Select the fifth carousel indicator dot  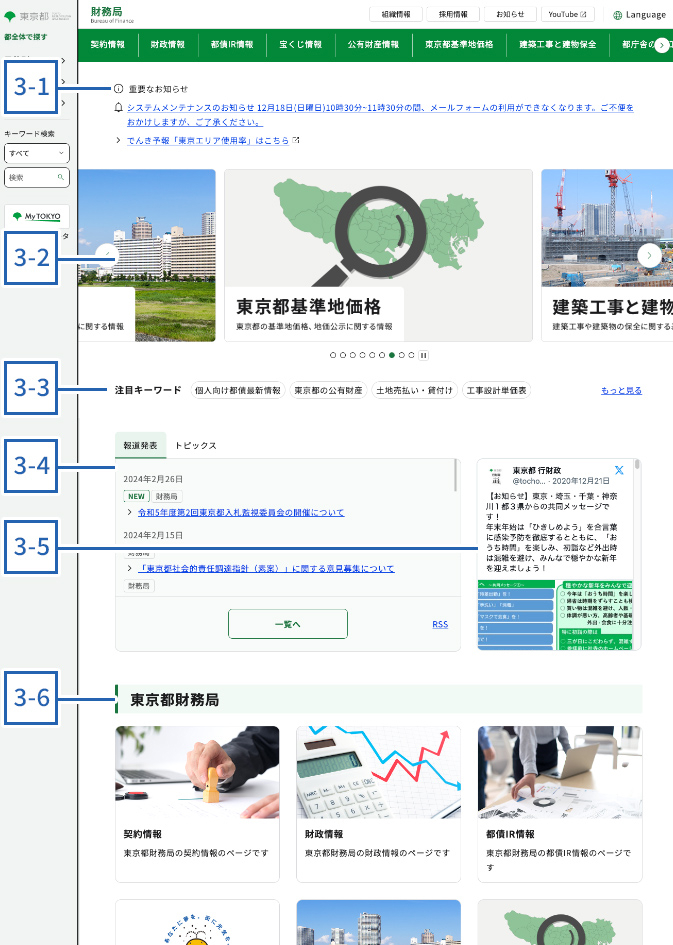[372, 355]
